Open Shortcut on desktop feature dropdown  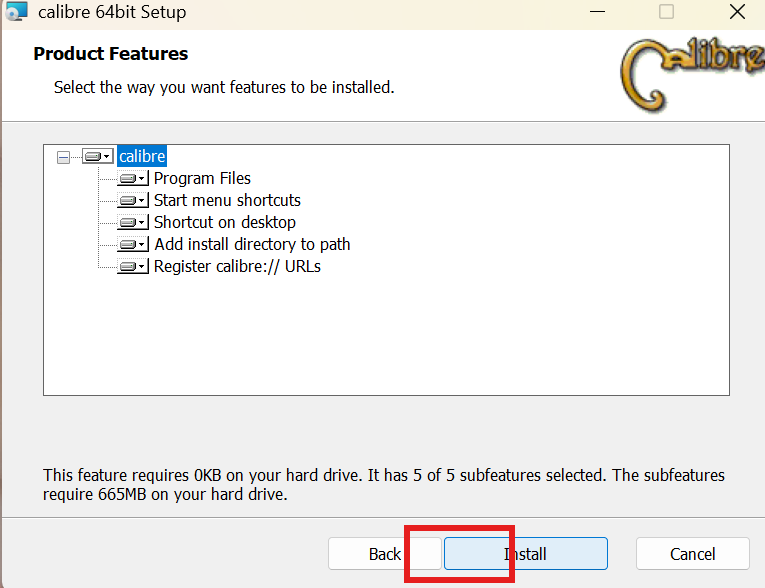(133, 223)
